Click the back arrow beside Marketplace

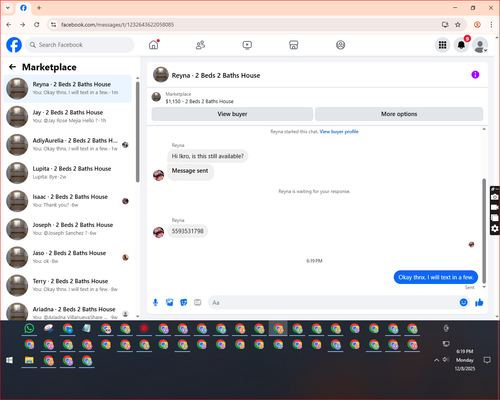point(13,67)
